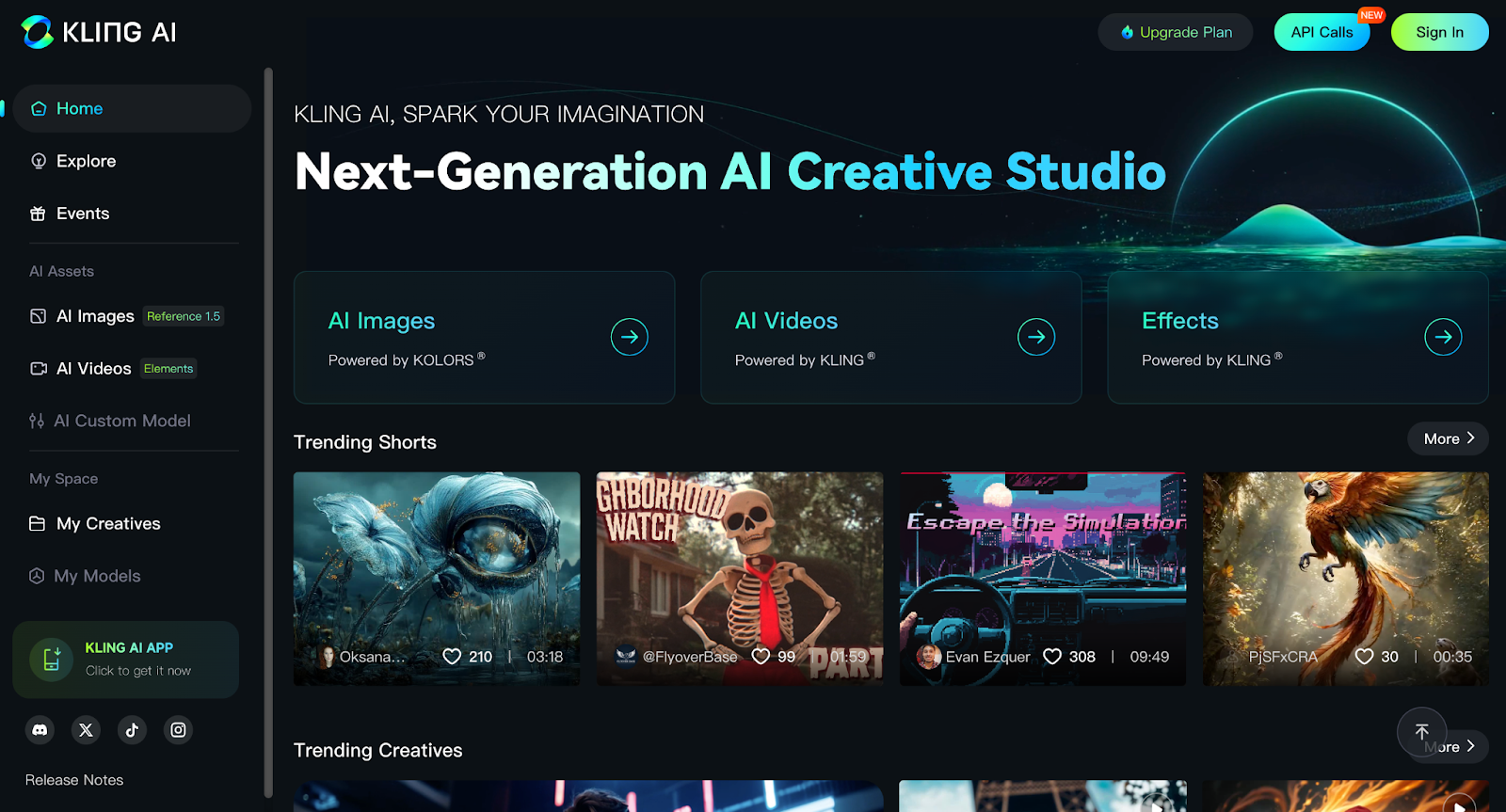
Task: Open the Home sidebar item
Action: pyautogui.click(x=132, y=108)
